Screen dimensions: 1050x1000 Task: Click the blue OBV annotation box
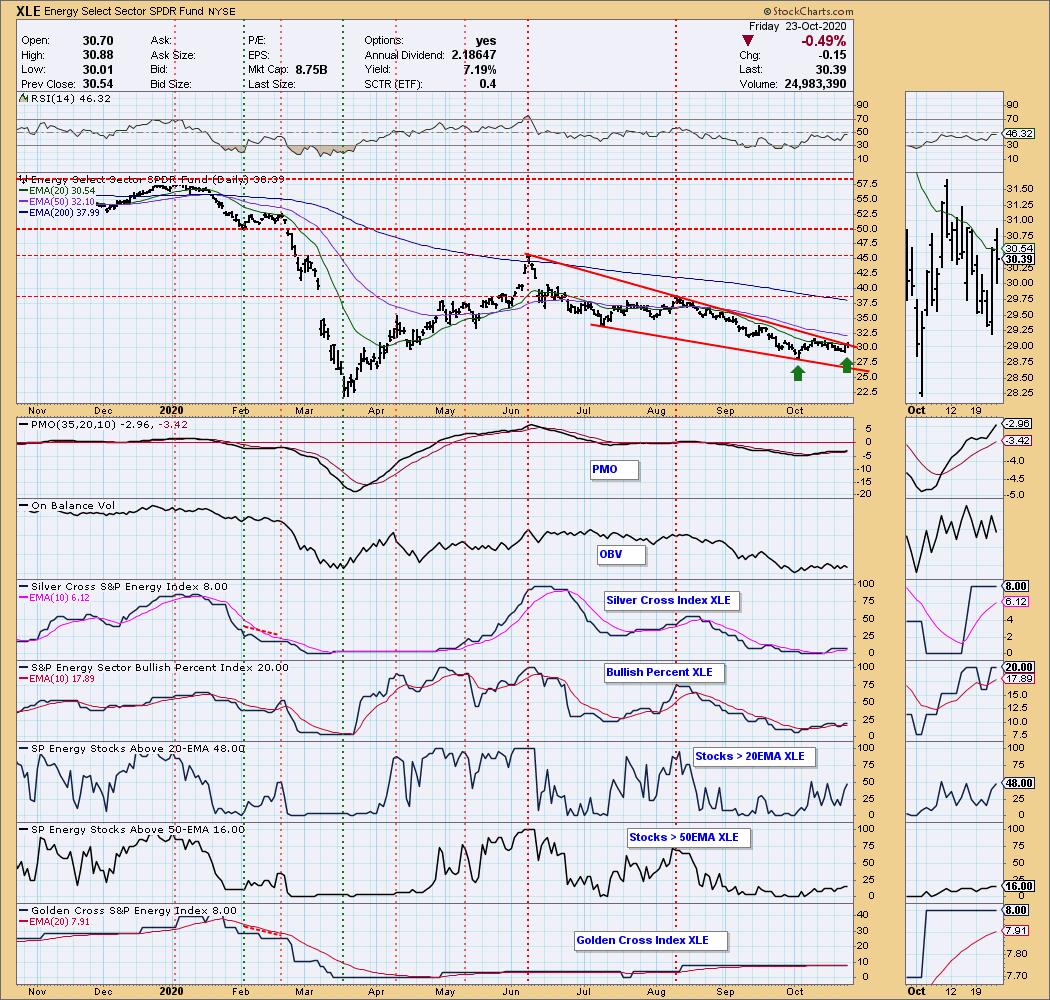coord(621,555)
